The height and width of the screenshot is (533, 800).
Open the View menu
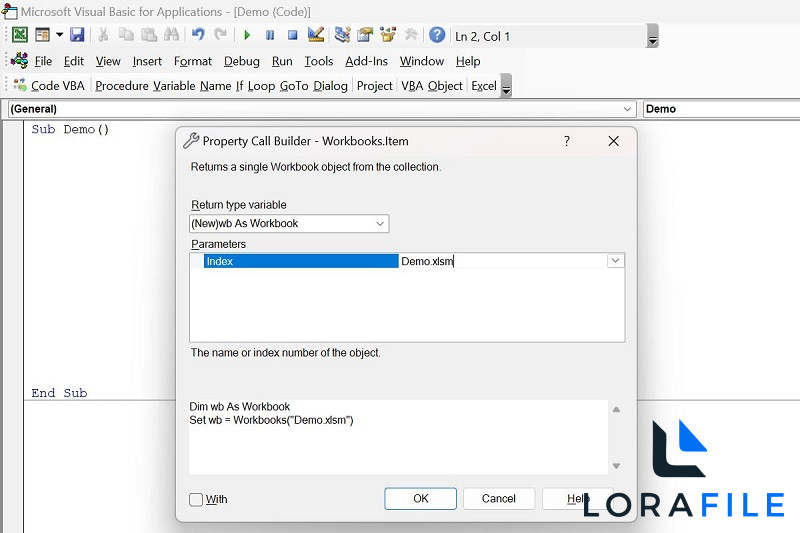point(108,61)
